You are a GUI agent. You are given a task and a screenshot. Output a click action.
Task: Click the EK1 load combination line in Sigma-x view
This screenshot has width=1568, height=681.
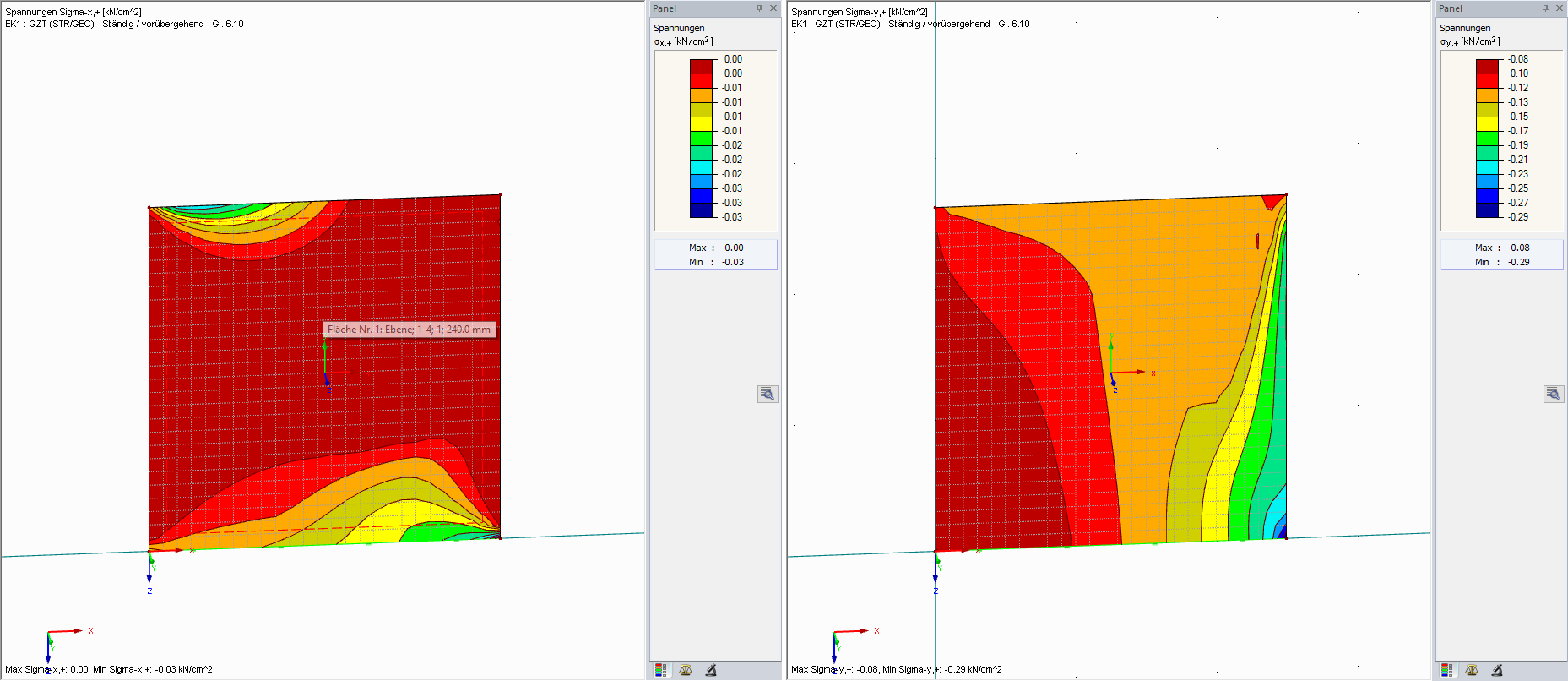tap(124, 24)
